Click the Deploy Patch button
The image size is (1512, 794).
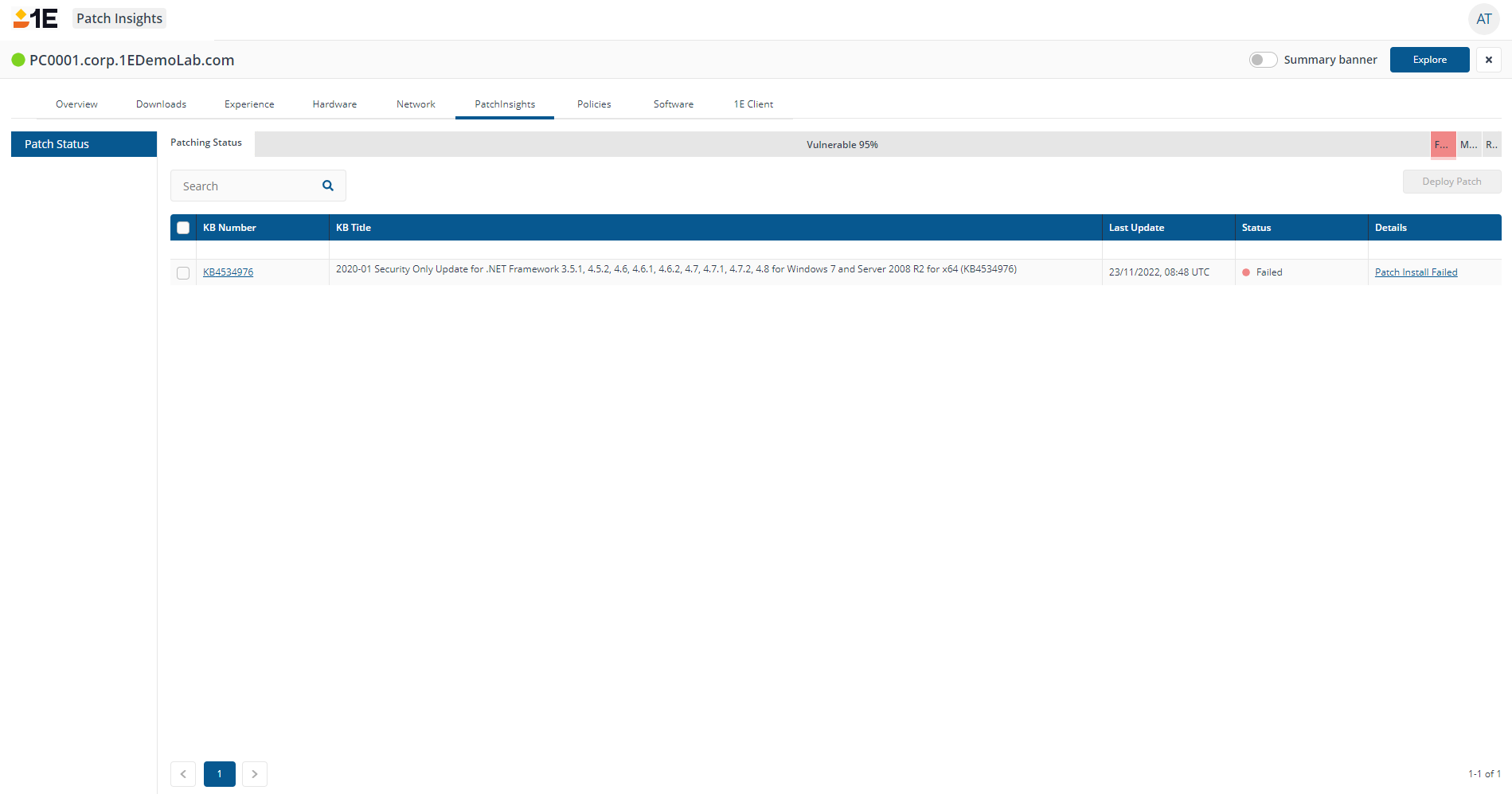point(1452,182)
